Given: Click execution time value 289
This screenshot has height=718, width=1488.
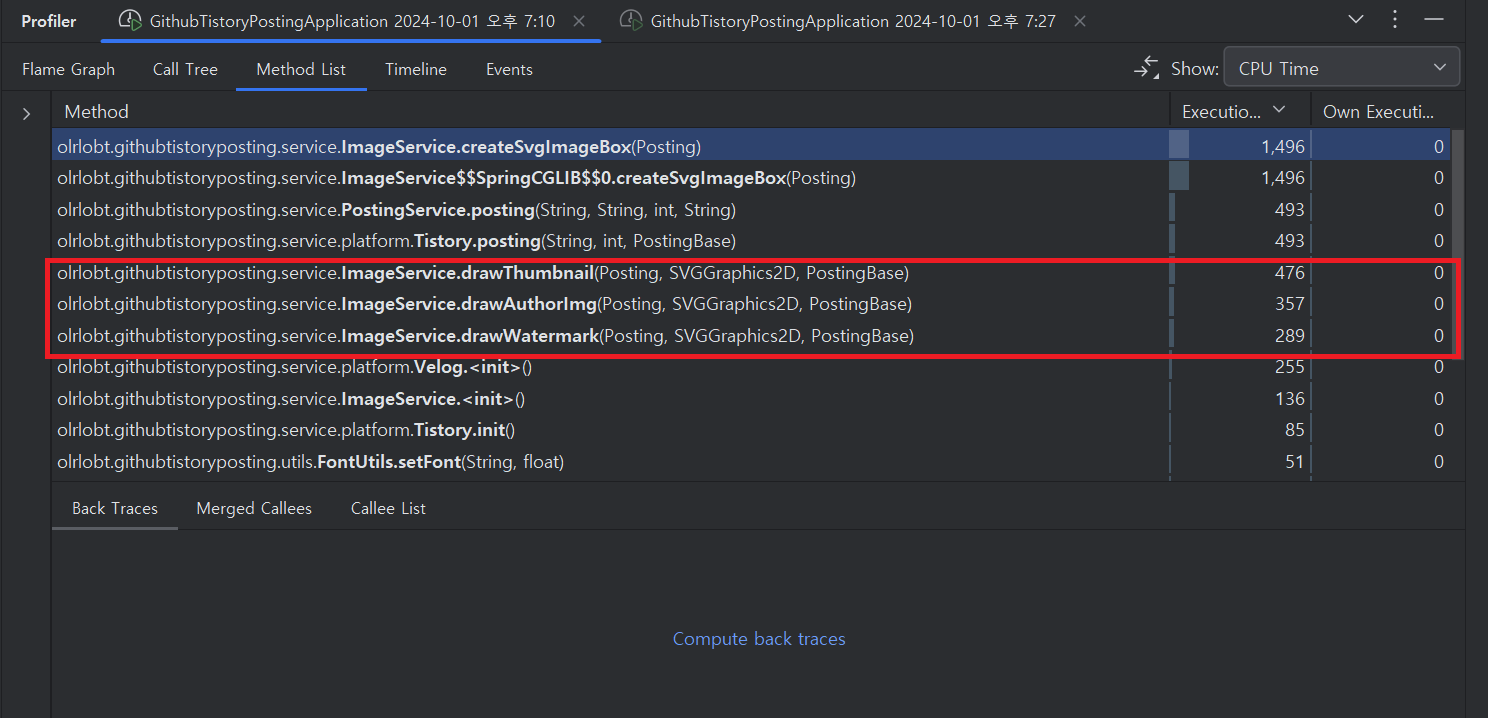Looking at the screenshot, I should tap(1289, 336).
